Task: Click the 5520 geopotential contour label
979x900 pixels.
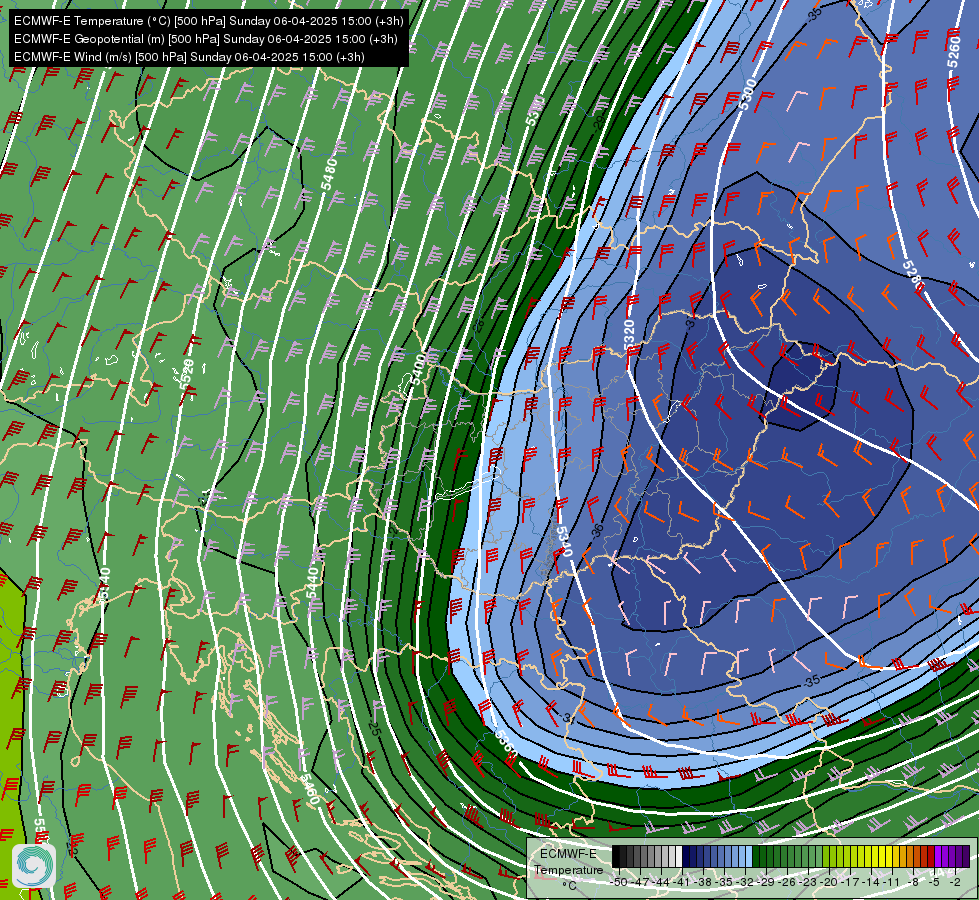Action: (187, 375)
